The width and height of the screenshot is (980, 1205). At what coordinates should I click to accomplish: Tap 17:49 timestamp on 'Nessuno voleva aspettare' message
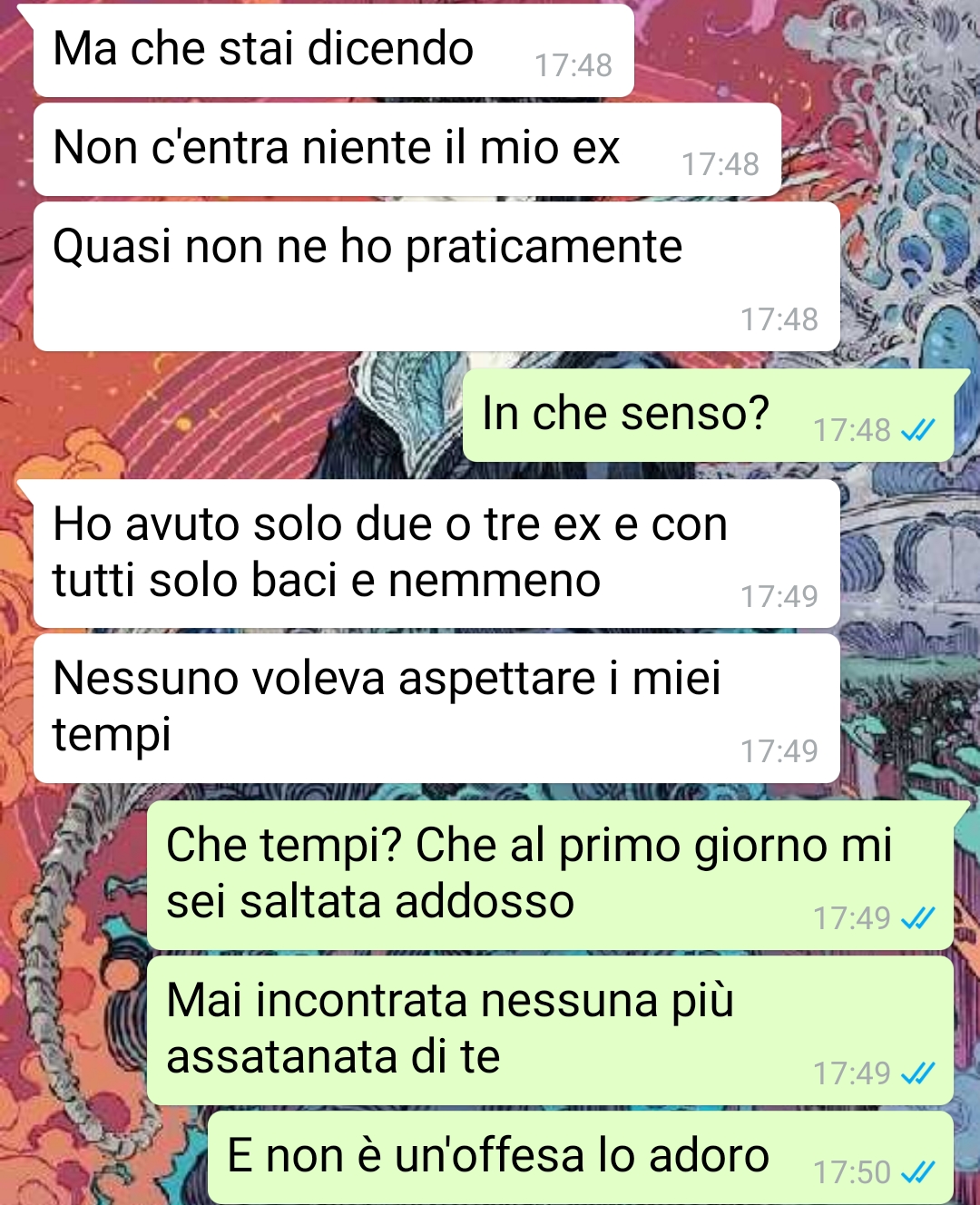[779, 751]
